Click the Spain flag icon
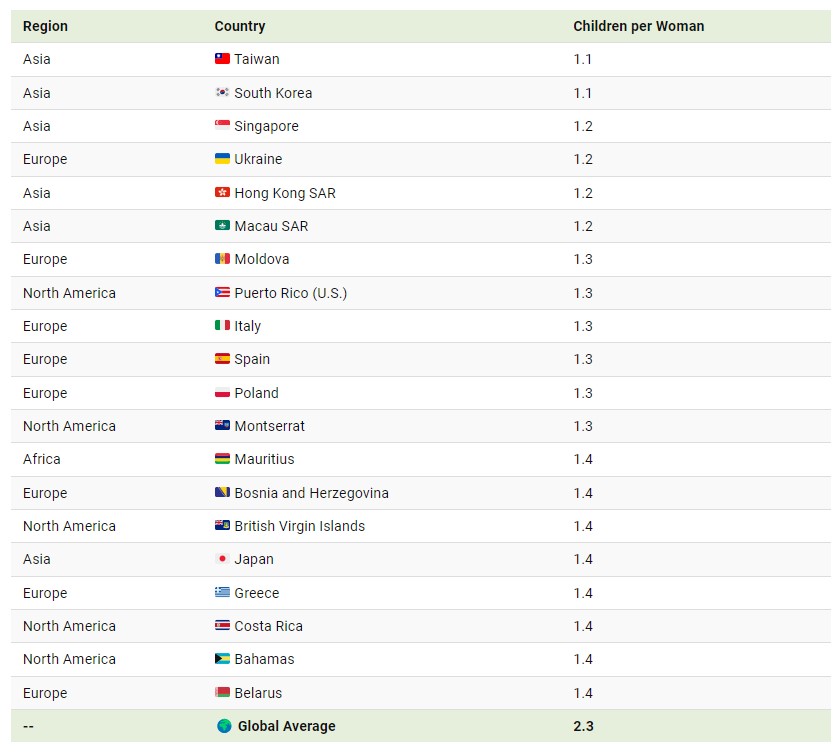 222,359
